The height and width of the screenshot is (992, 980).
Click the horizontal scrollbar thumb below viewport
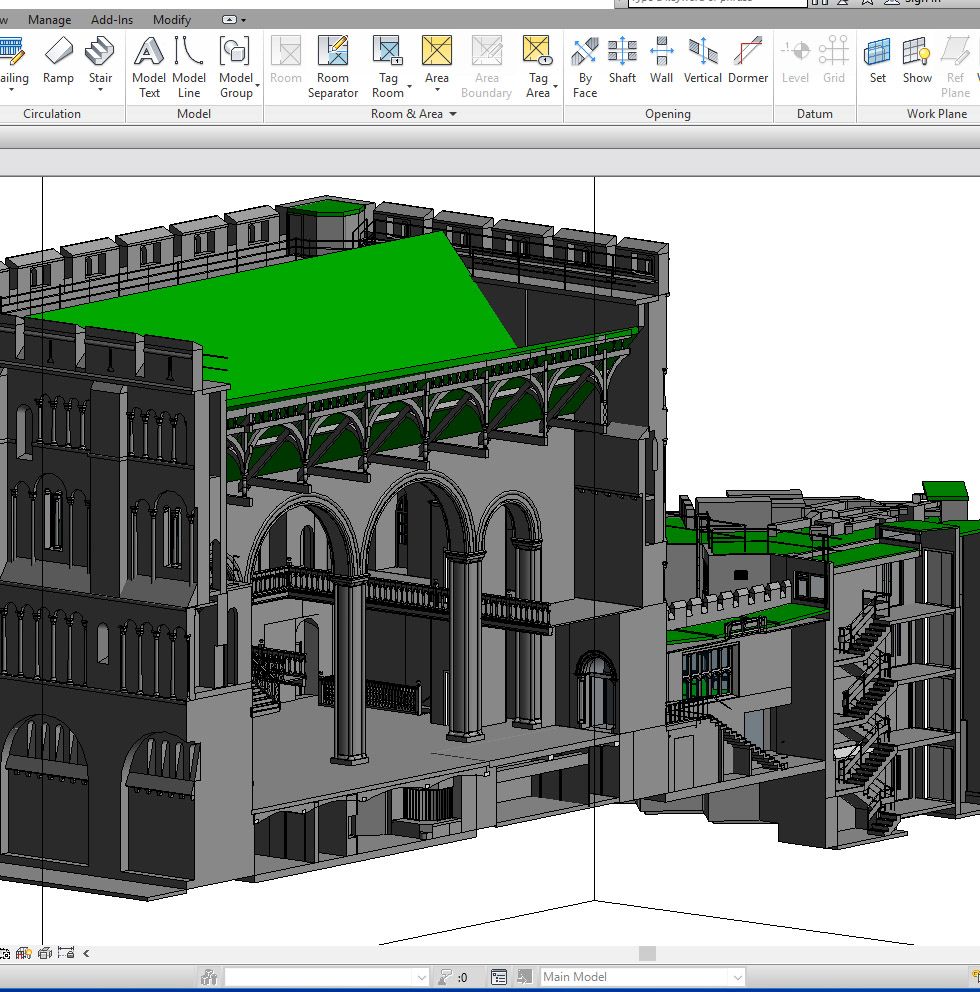point(648,953)
